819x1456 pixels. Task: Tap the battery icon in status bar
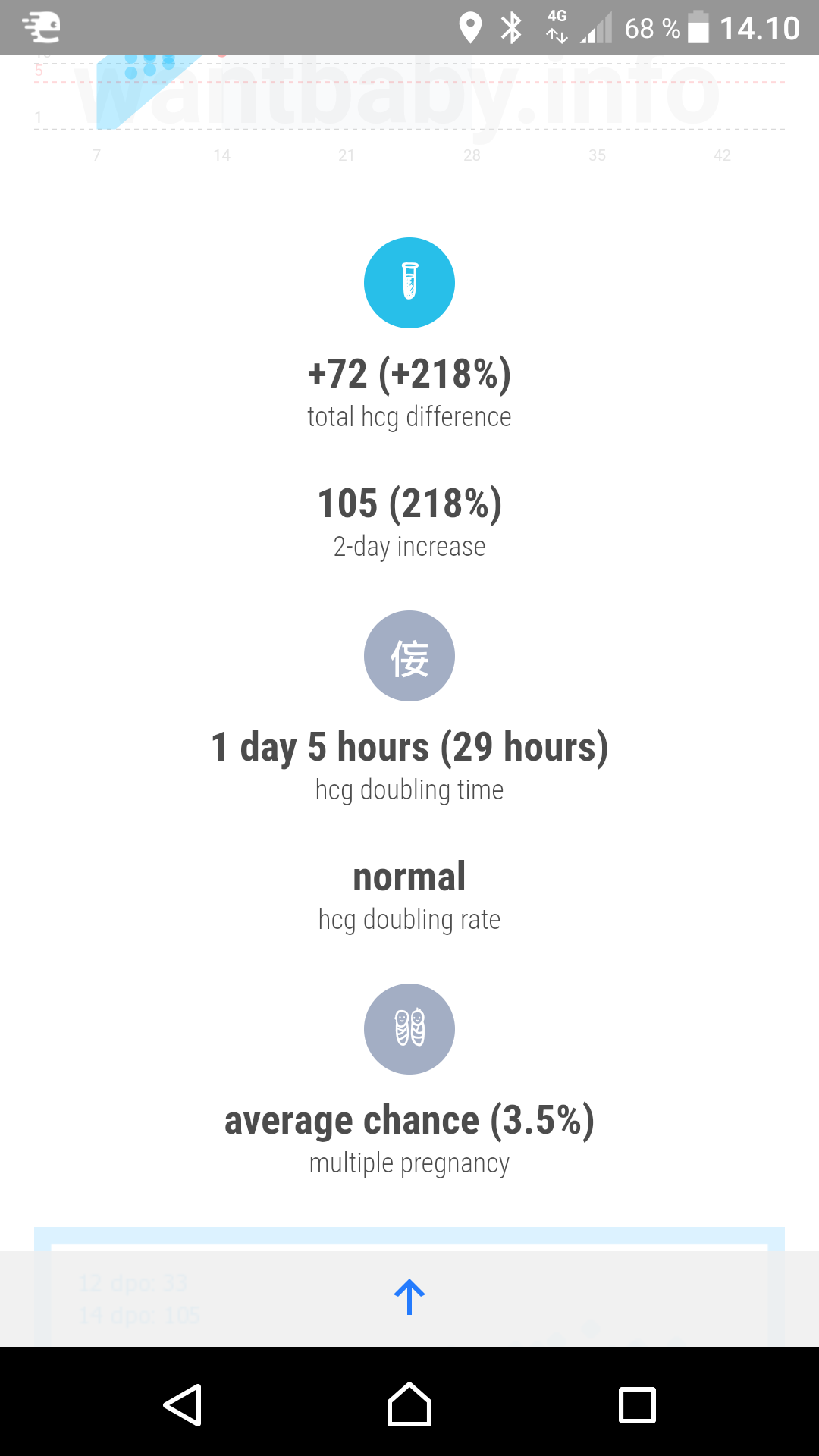(x=698, y=28)
